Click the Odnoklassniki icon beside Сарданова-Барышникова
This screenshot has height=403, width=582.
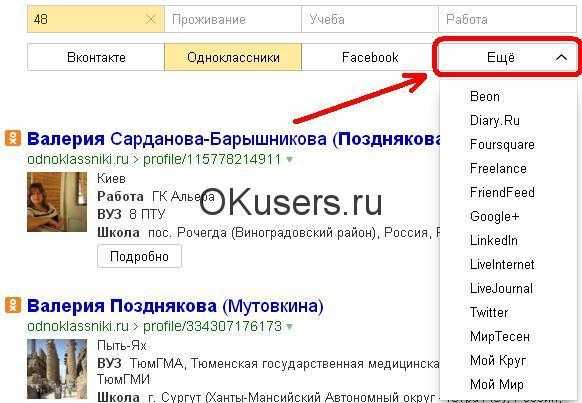click(13, 138)
